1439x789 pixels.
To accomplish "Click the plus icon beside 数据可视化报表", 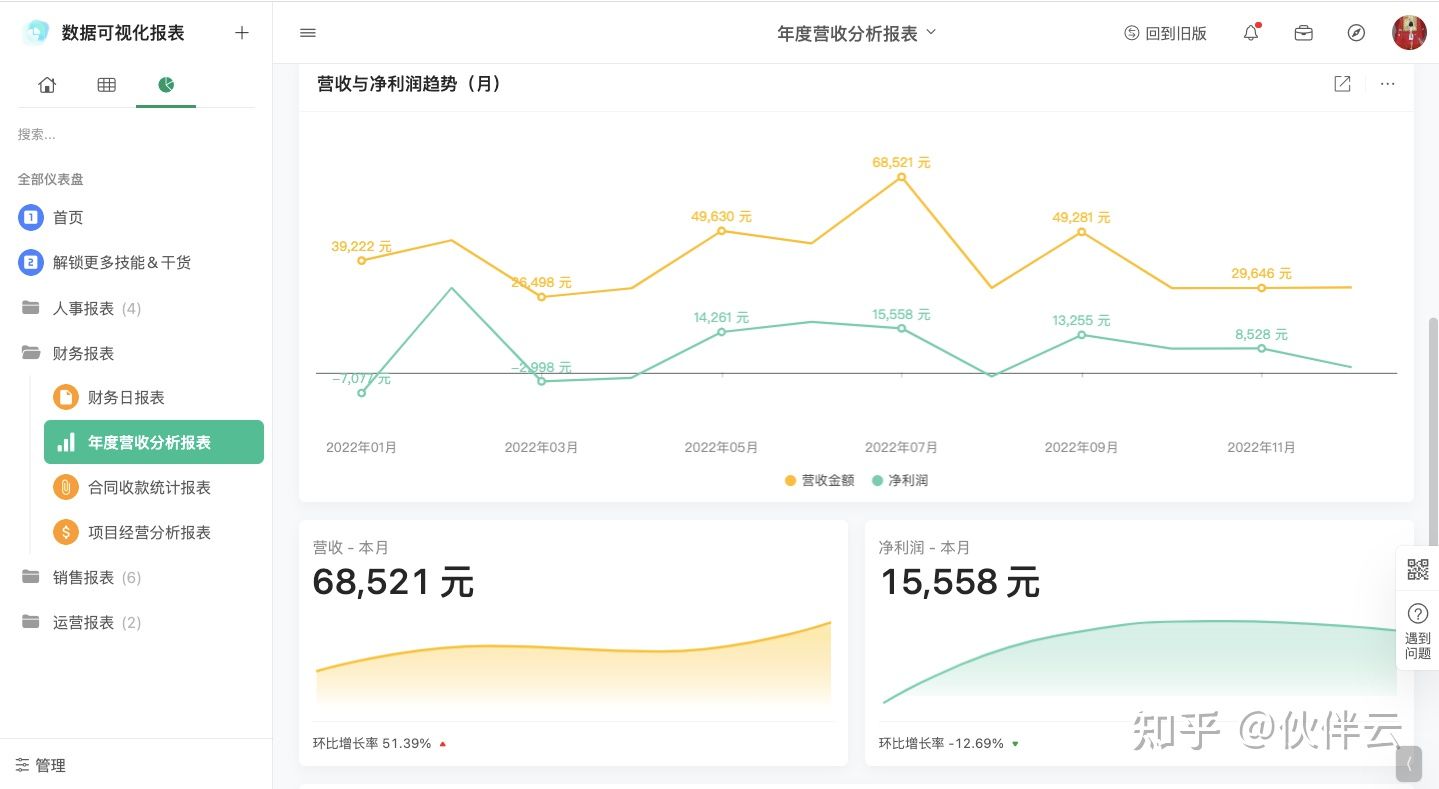I will [x=242, y=33].
